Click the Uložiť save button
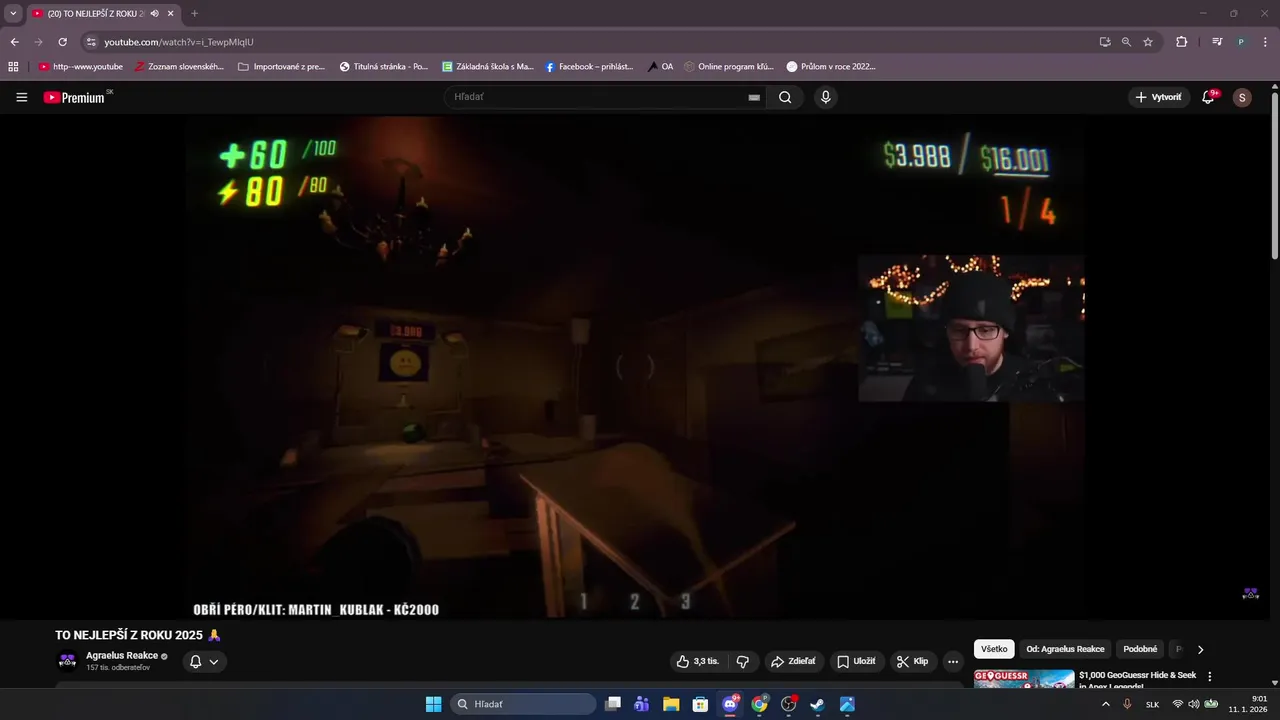Viewport: 1280px width, 720px height. (x=856, y=661)
